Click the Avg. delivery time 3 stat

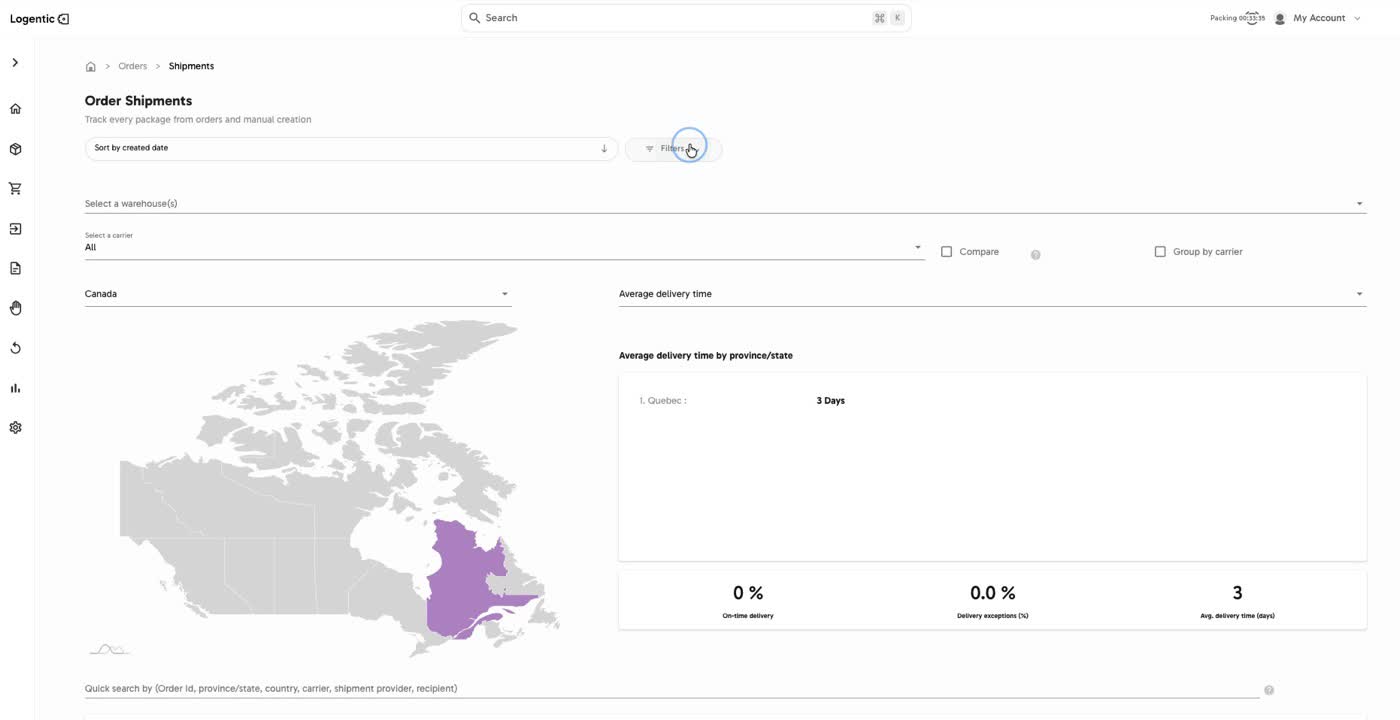pos(1237,601)
